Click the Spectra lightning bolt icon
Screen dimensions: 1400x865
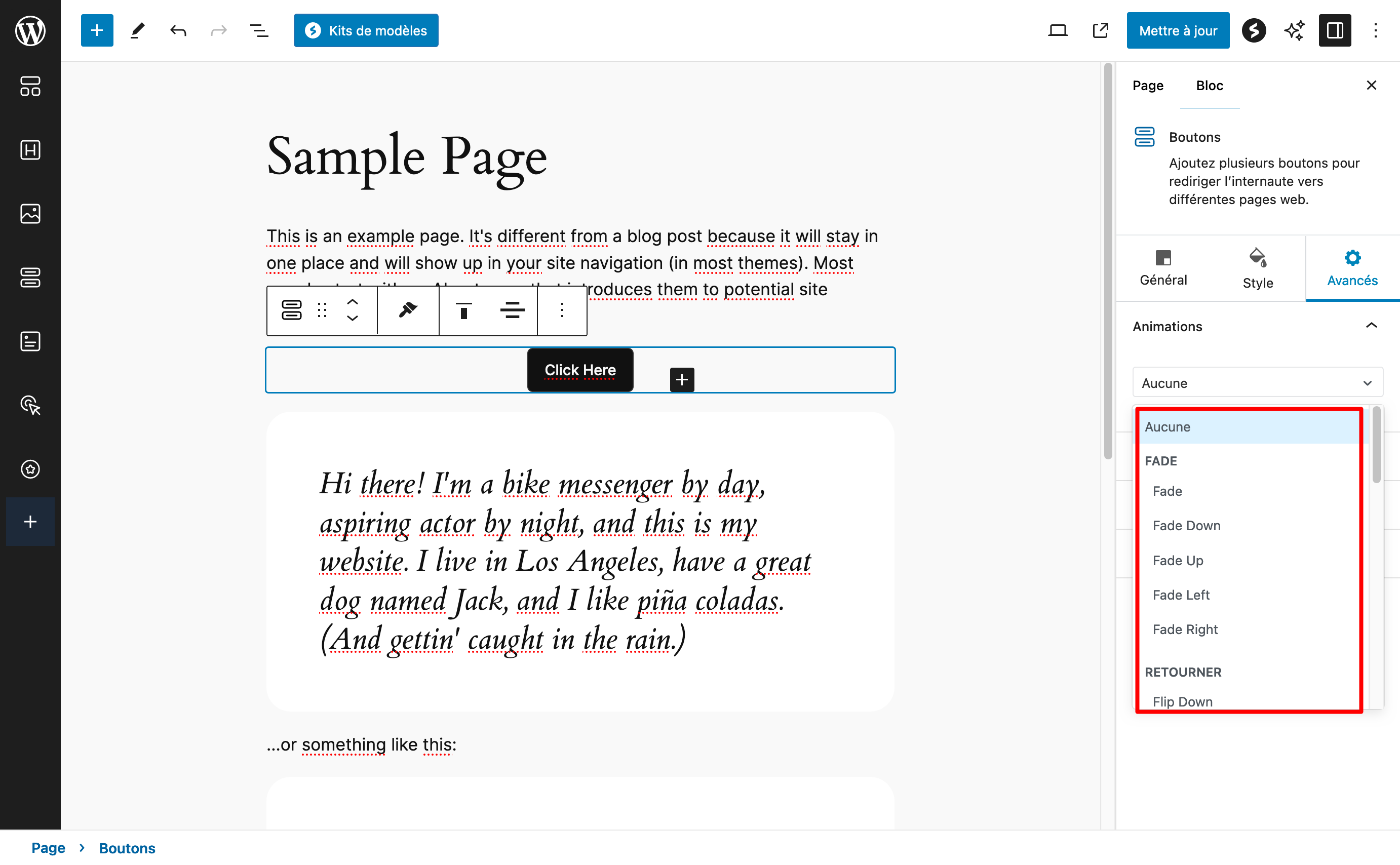[x=1254, y=30]
